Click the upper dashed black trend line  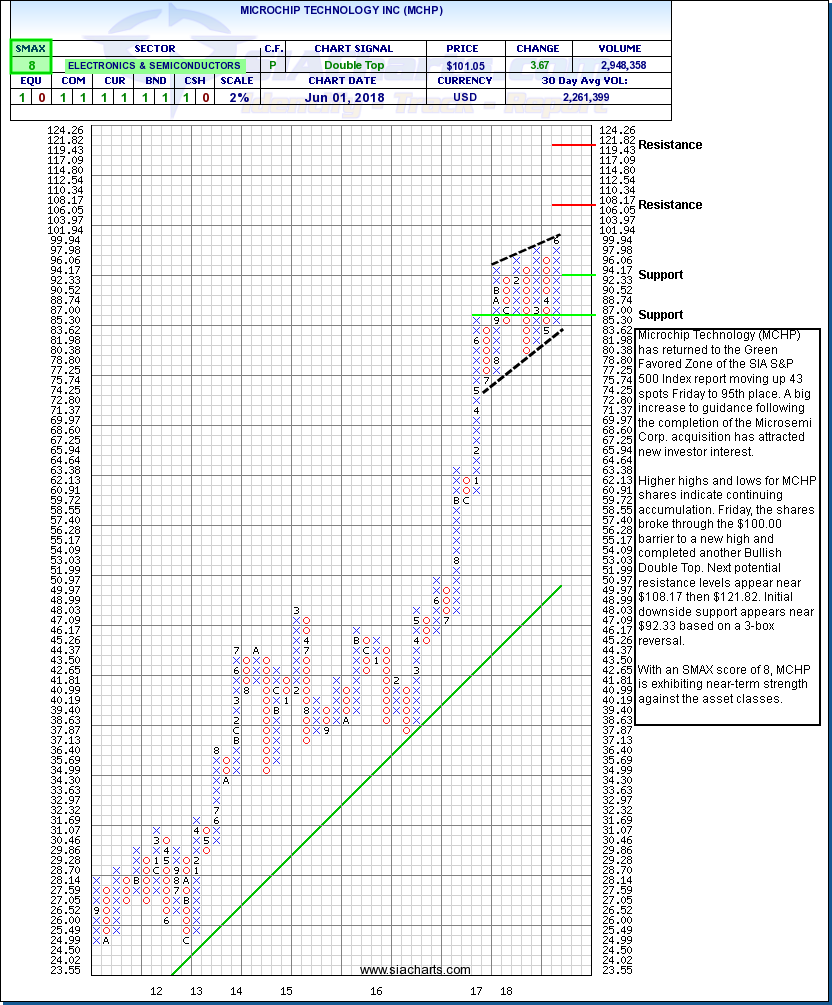point(525,250)
